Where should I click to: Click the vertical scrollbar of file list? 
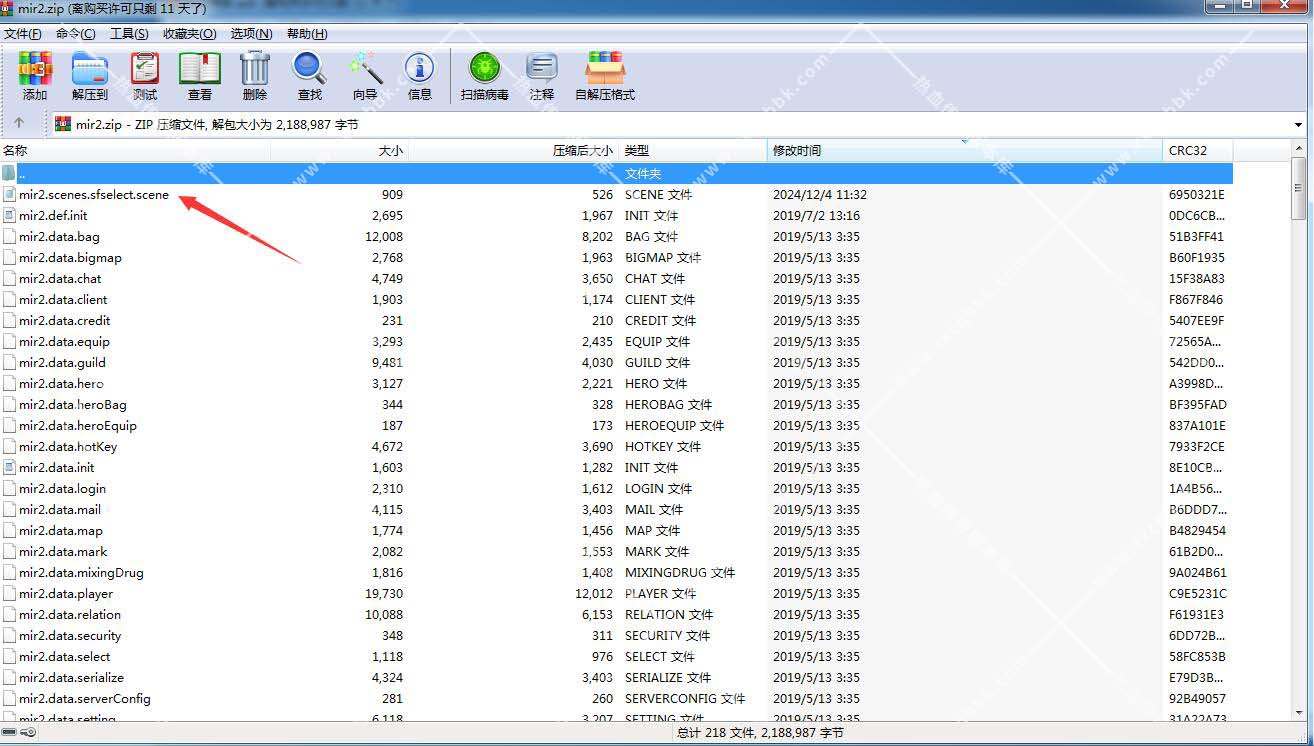[1299, 188]
